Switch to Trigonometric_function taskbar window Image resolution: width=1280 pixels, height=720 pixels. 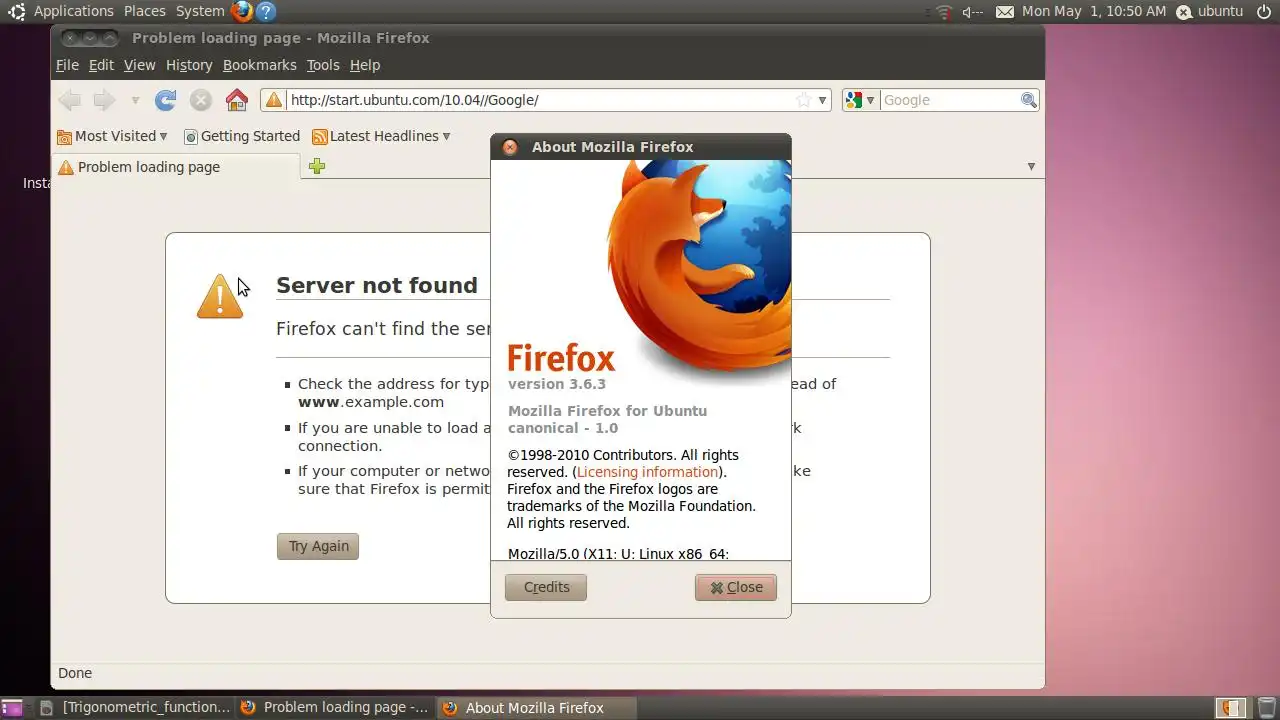pos(137,708)
